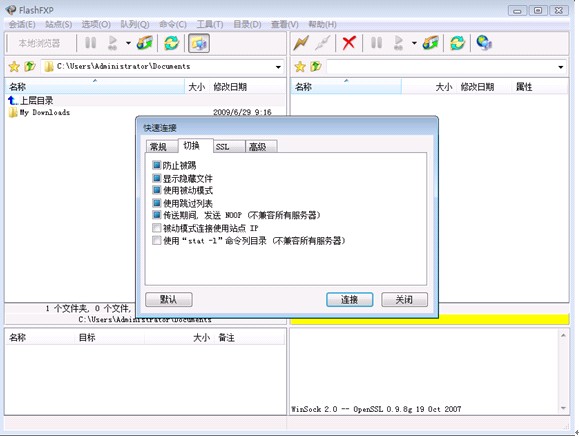Click the local pane refresh icon
The height and width of the screenshot is (437, 579).
pyautogui.click(x=172, y=43)
